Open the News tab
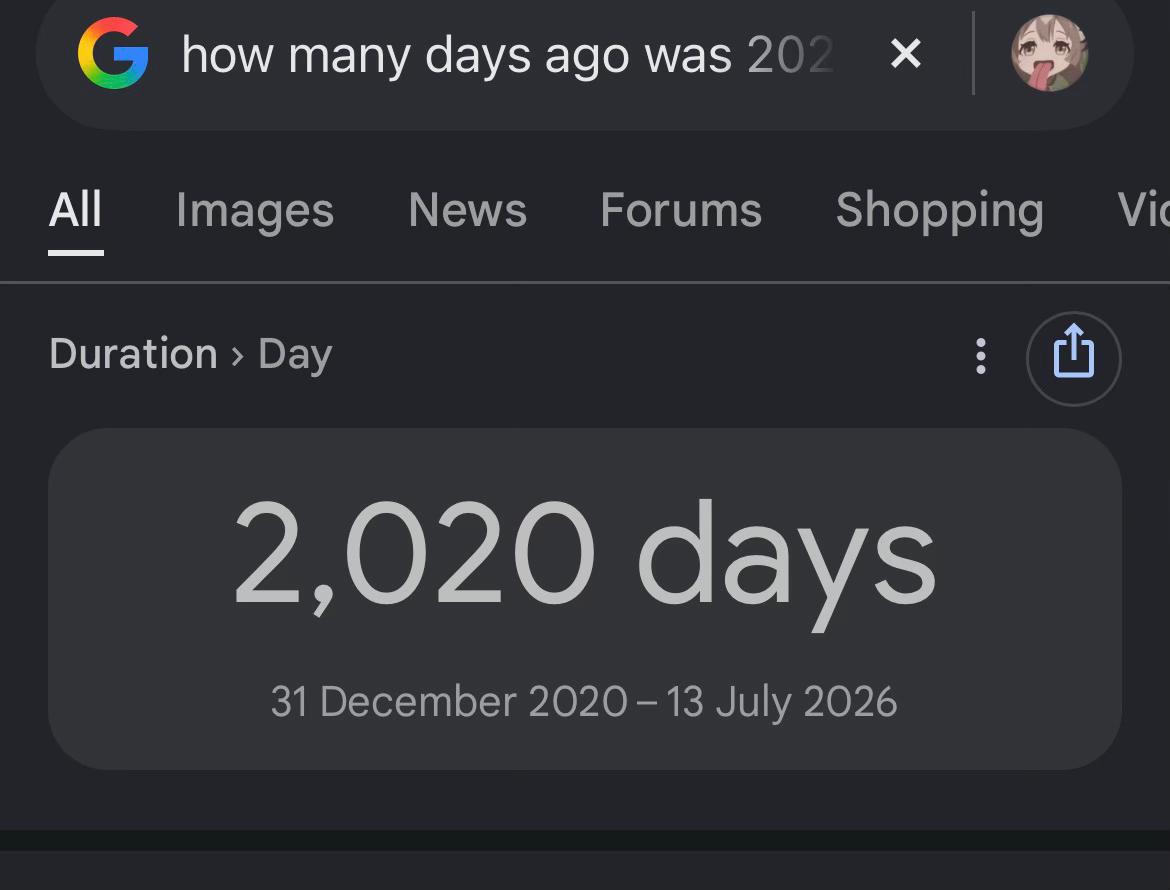This screenshot has width=1170, height=890. point(468,210)
